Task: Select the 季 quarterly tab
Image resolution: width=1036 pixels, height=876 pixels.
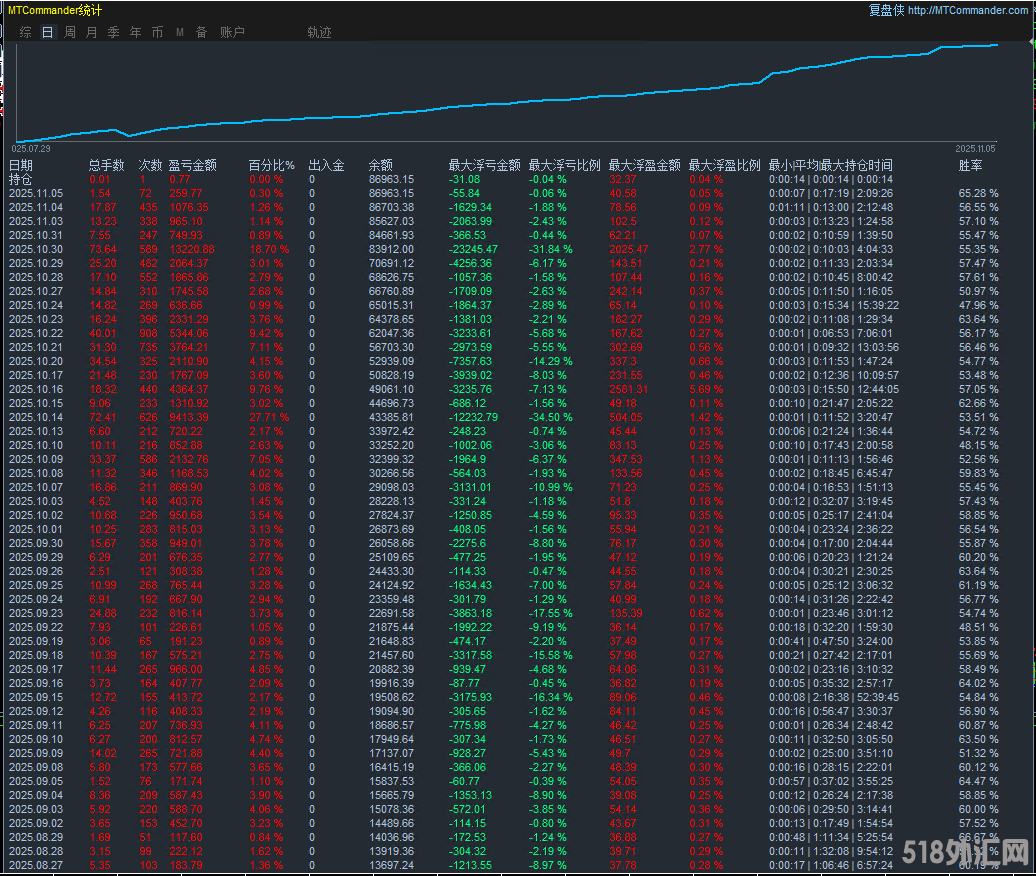Action: (x=113, y=32)
